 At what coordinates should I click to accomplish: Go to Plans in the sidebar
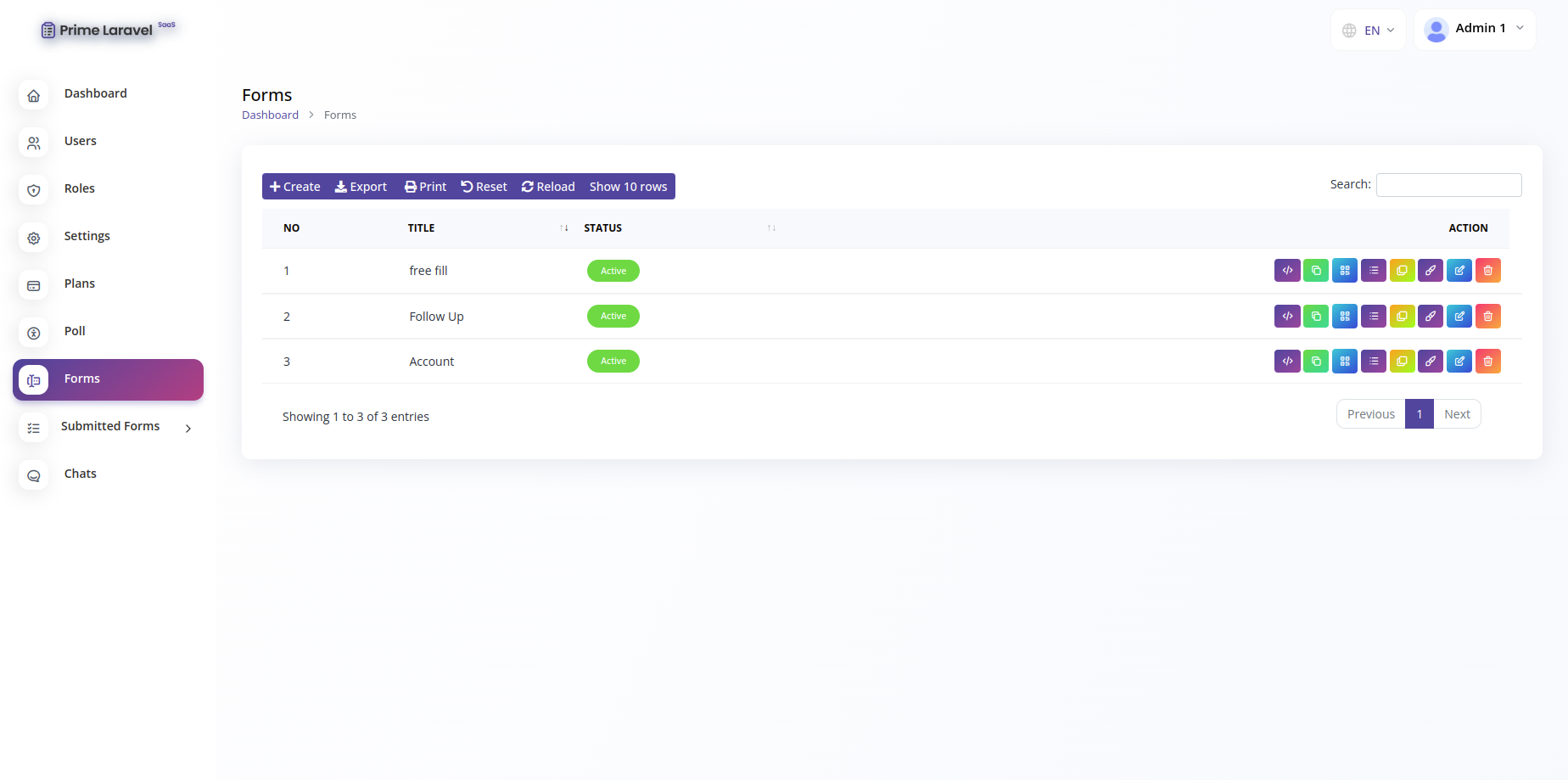tap(80, 283)
